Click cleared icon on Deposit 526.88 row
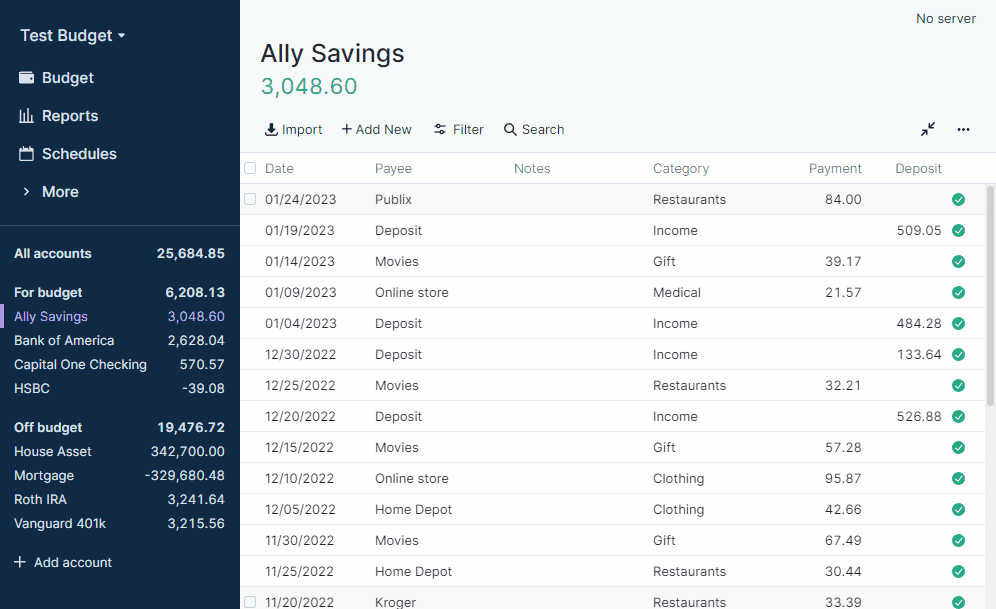 tap(959, 417)
